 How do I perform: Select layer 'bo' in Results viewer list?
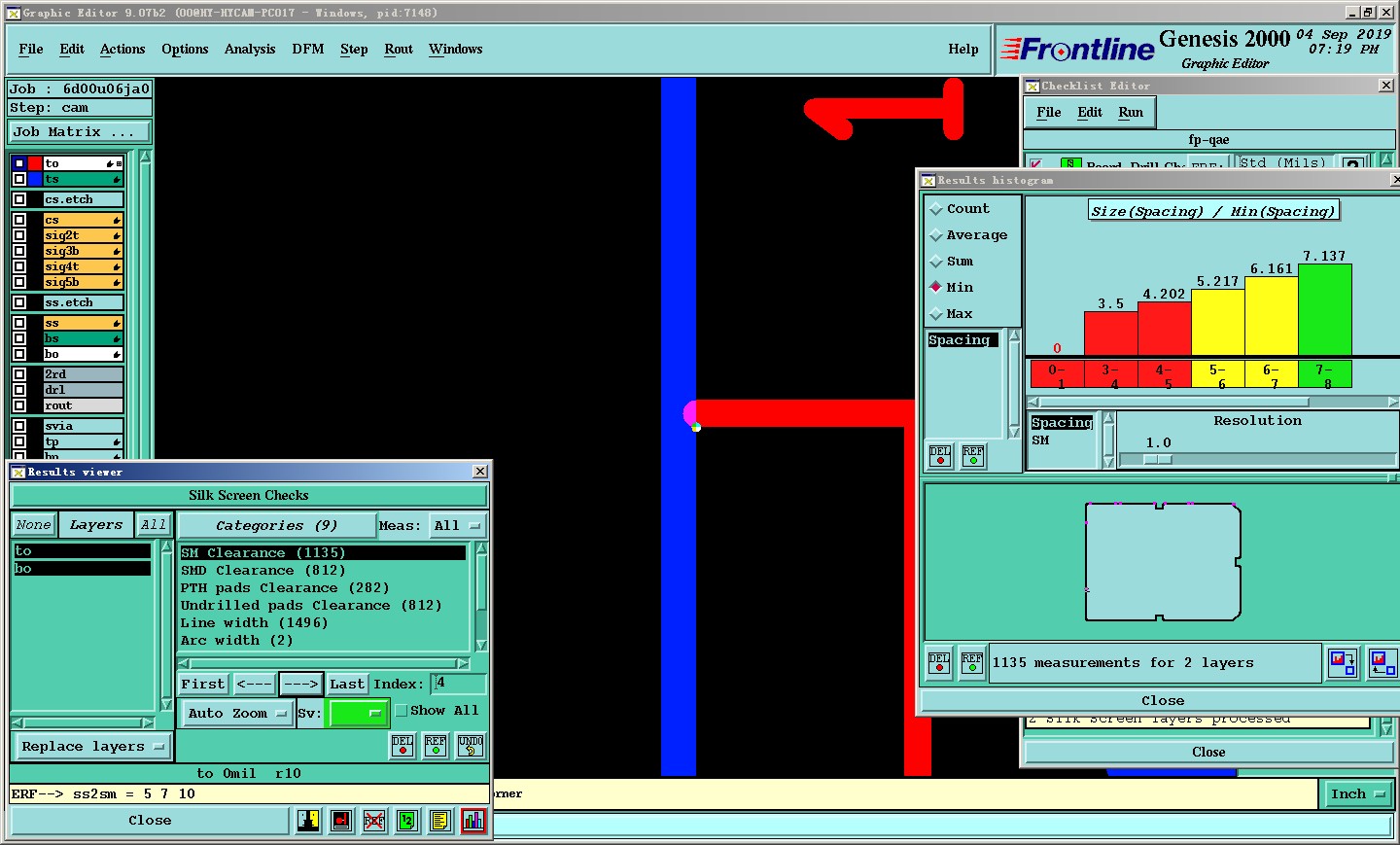point(82,569)
